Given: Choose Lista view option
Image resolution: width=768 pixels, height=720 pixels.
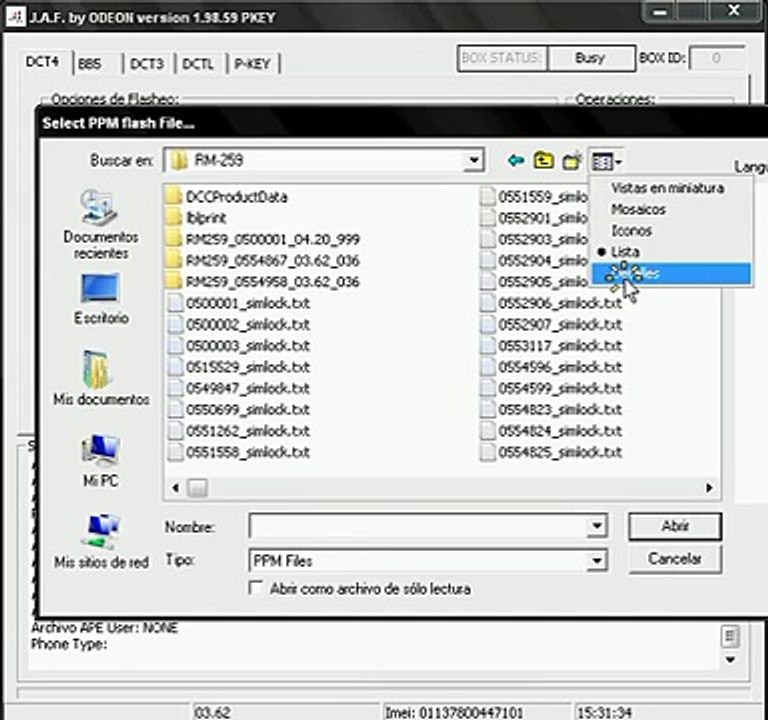Looking at the screenshot, I should click(671, 252).
